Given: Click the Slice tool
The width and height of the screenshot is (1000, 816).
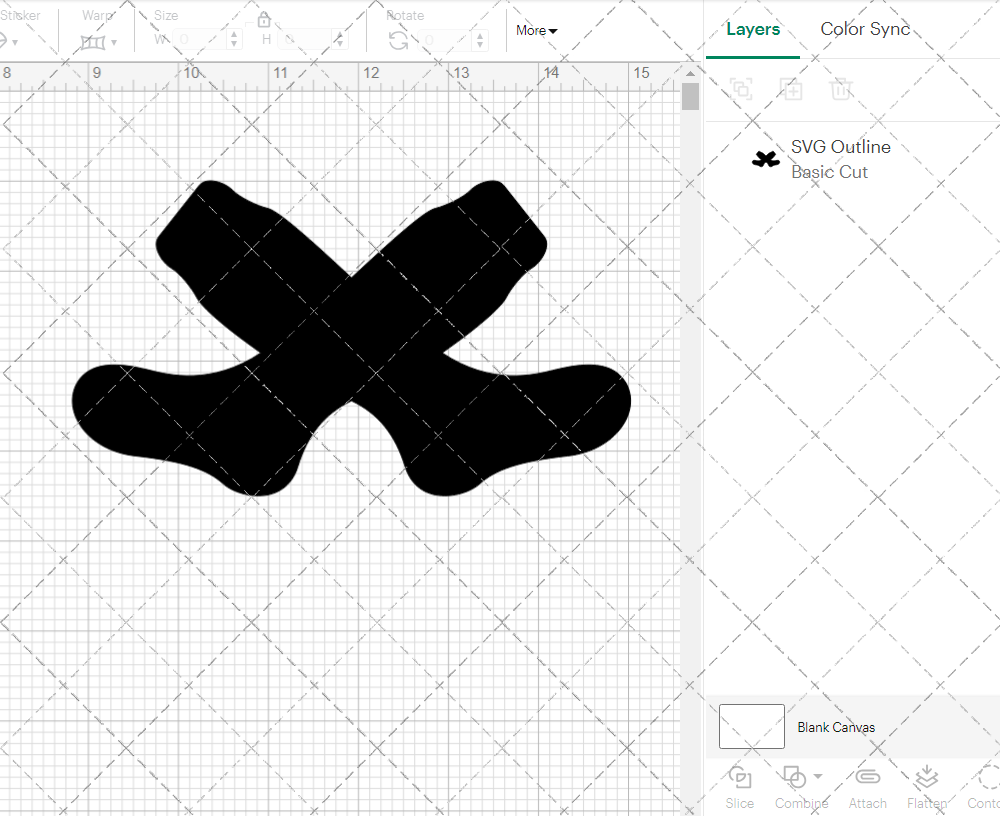Looking at the screenshot, I should coord(740,786).
